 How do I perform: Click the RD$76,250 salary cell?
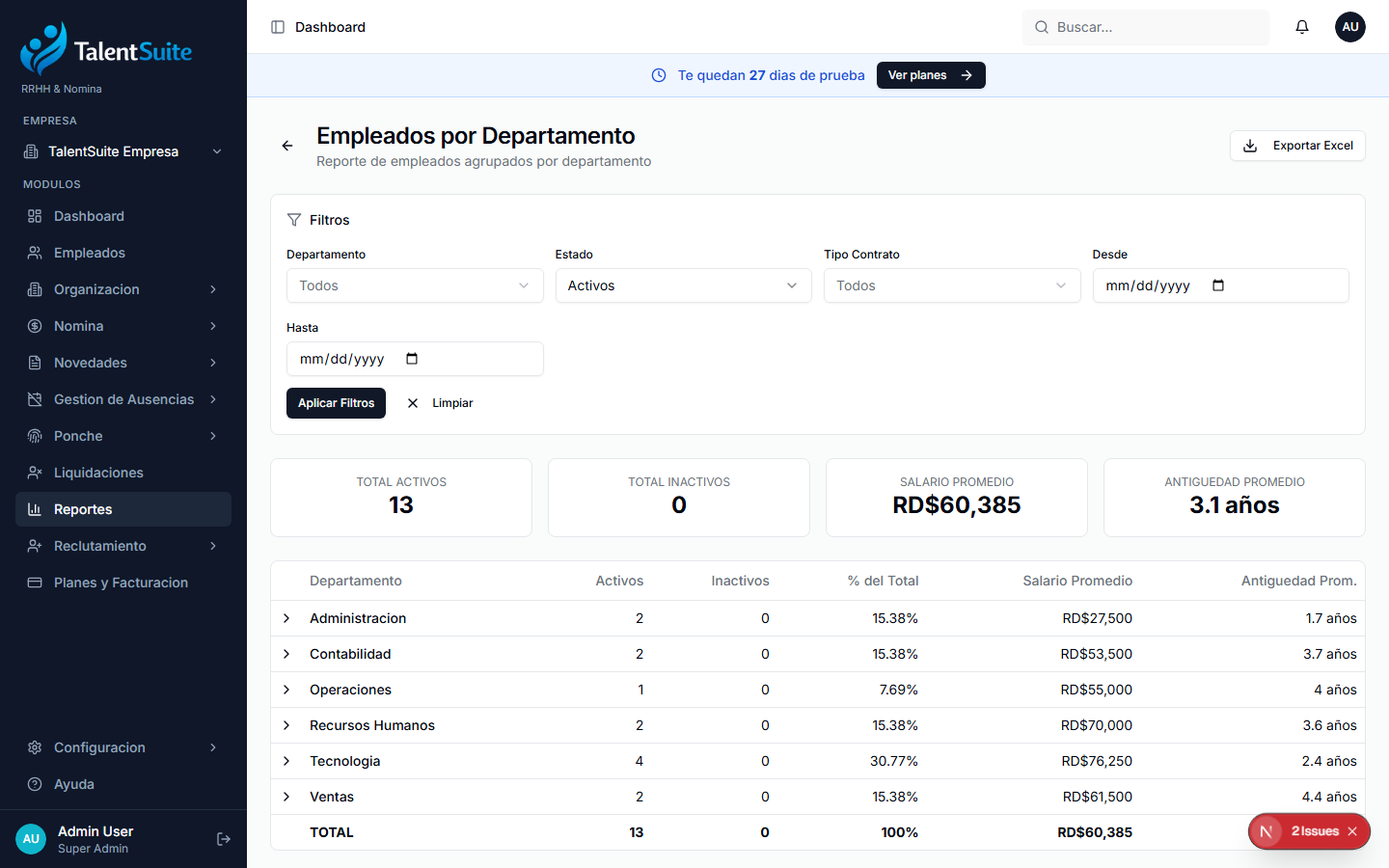tap(1097, 761)
